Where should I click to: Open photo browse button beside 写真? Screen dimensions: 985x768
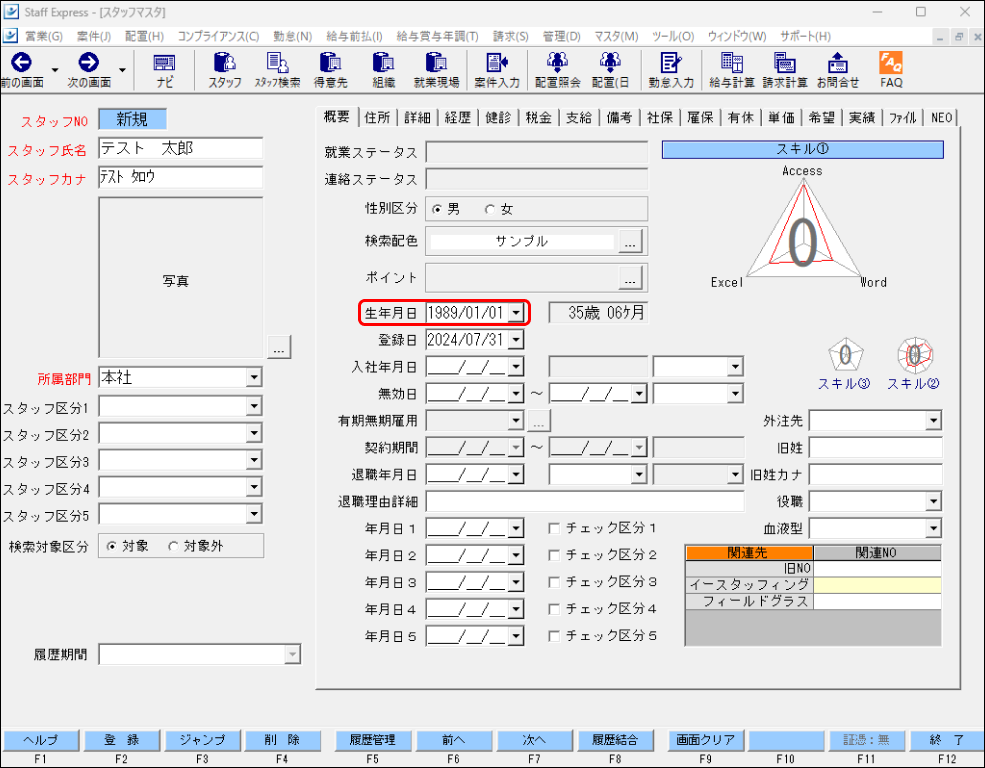pos(279,347)
